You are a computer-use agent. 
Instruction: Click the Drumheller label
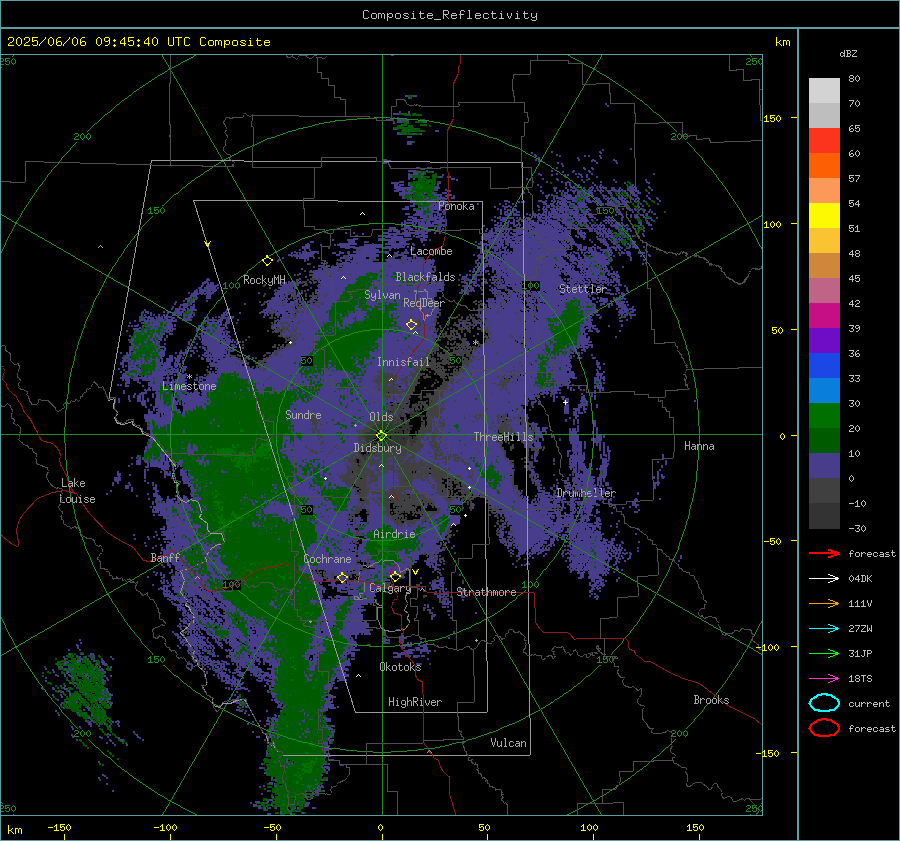585,493
